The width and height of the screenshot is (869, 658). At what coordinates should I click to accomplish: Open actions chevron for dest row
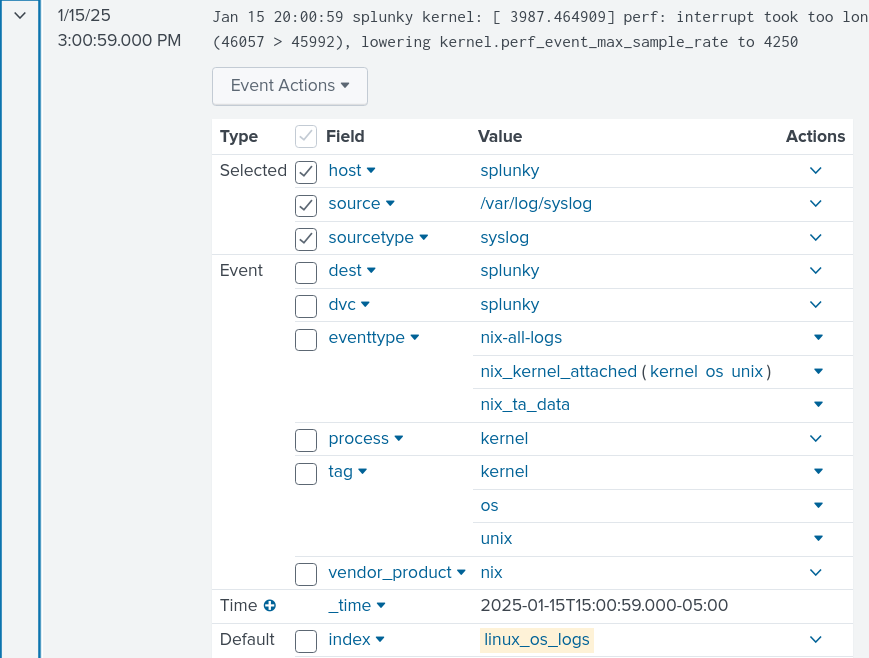click(x=816, y=271)
